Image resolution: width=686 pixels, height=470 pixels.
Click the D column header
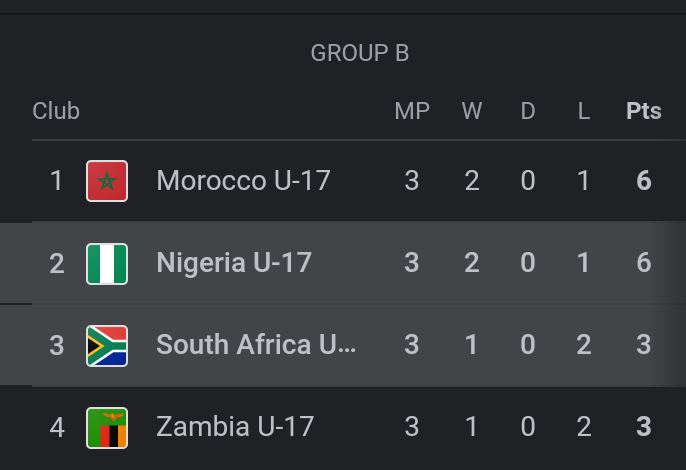click(528, 111)
